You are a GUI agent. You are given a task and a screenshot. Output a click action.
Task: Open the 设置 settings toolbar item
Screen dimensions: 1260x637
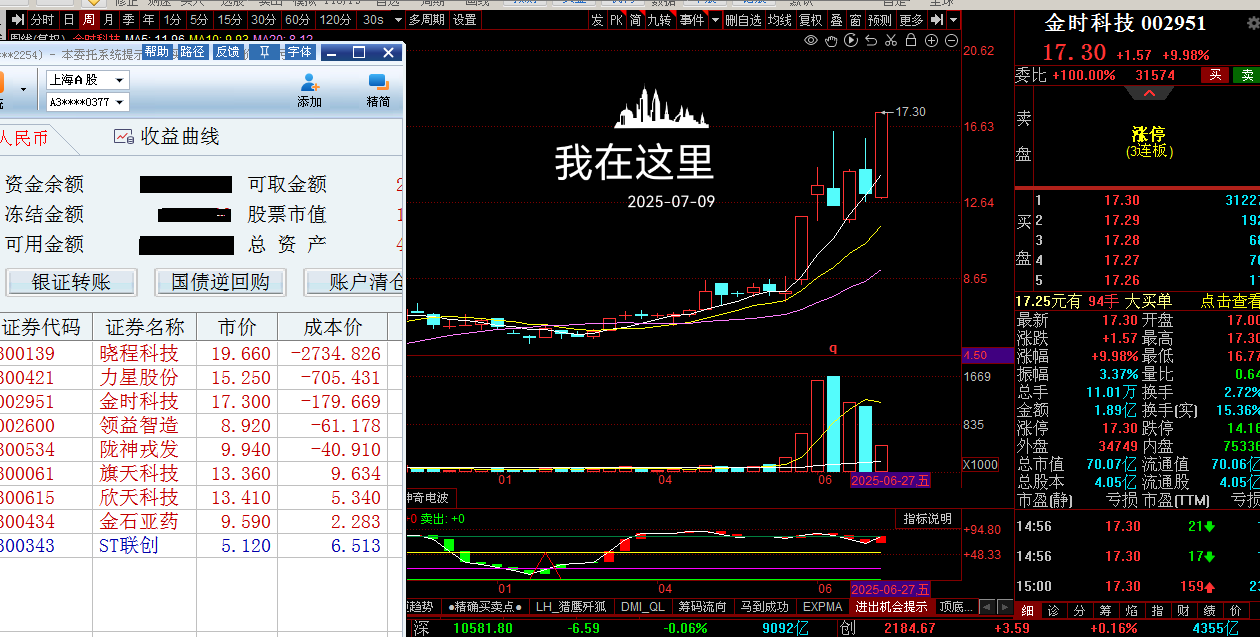click(x=465, y=20)
